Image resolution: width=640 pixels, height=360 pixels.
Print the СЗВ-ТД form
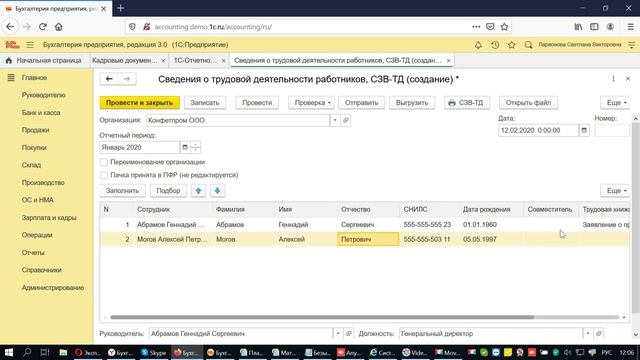[x=467, y=103]
